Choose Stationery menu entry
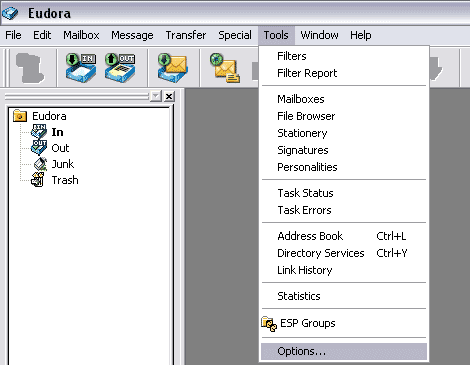 coord(344,133)
